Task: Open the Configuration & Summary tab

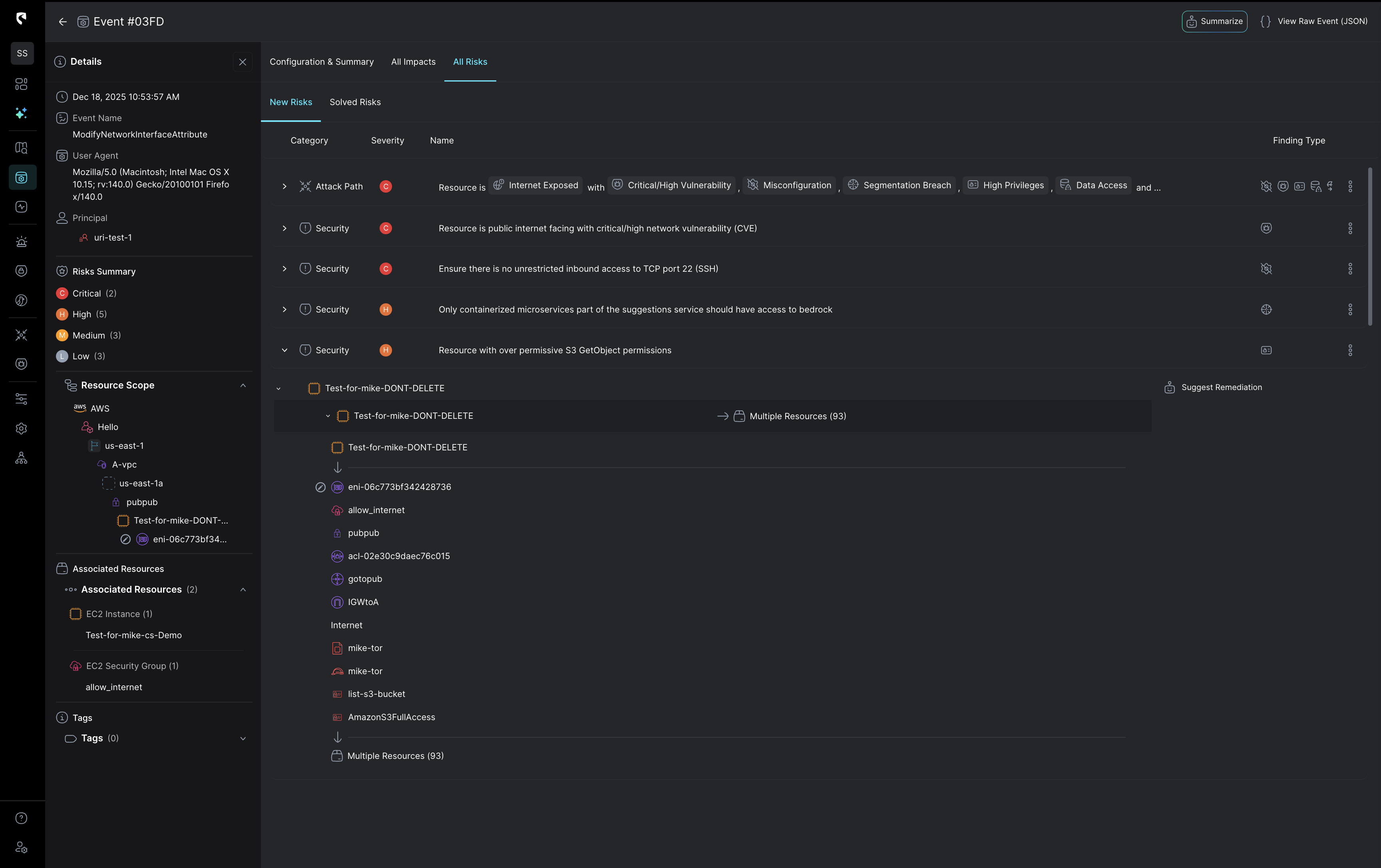Action: tap(321, 62)
